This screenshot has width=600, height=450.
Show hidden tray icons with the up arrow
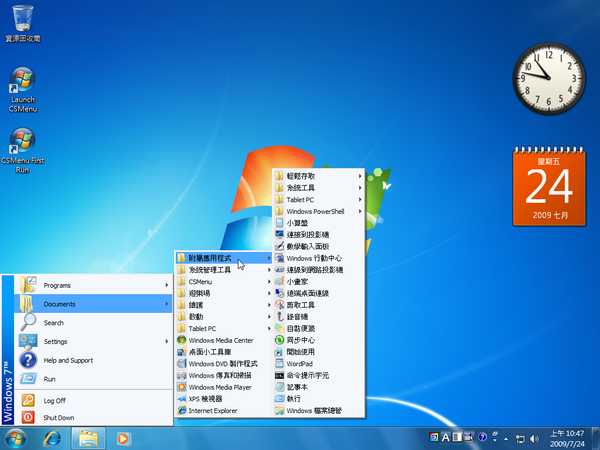[x=506, y=439]
